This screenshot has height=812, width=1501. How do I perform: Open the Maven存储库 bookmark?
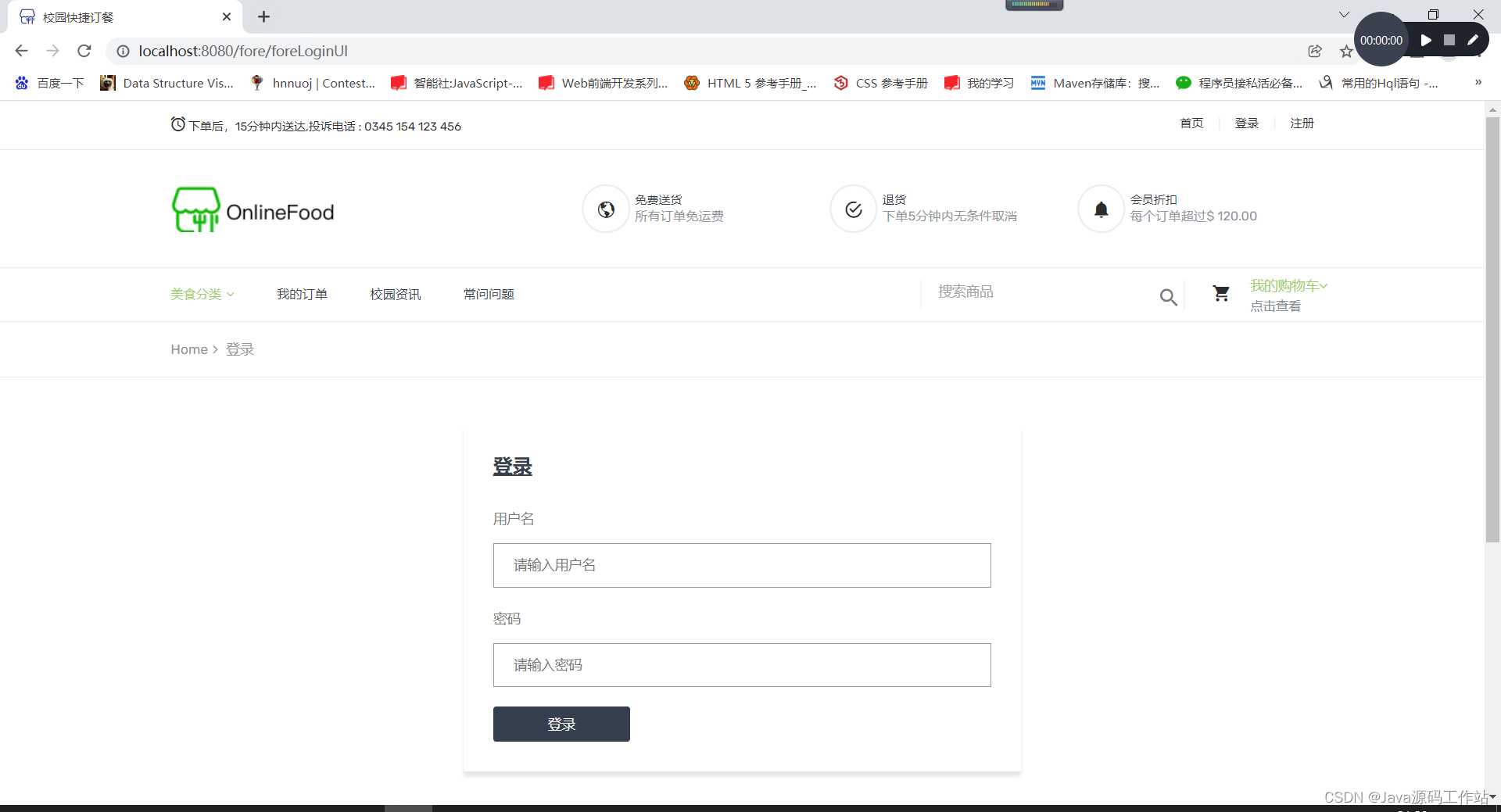(1095, 83)
